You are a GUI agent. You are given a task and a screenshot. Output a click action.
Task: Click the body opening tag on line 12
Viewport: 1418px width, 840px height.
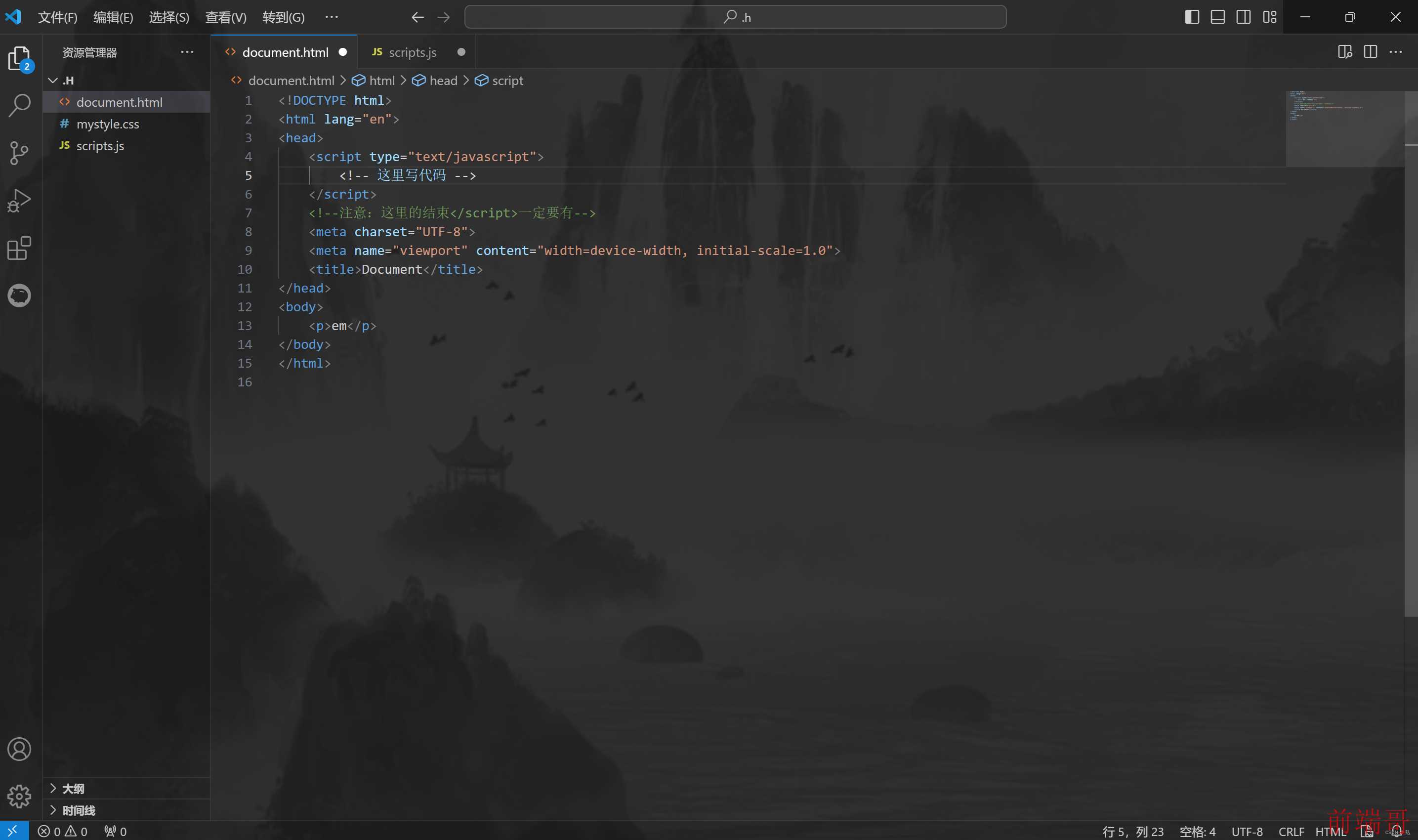point(300,307)
